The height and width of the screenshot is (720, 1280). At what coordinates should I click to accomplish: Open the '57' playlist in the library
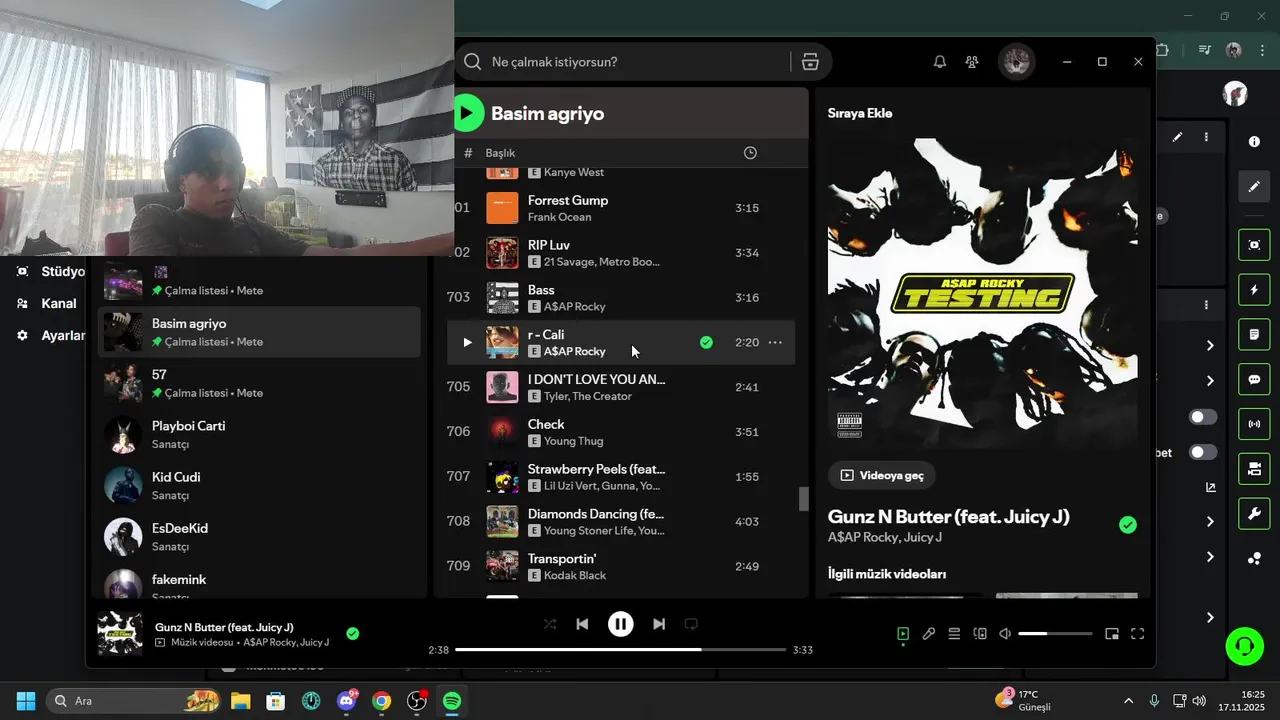pos(259,383)
